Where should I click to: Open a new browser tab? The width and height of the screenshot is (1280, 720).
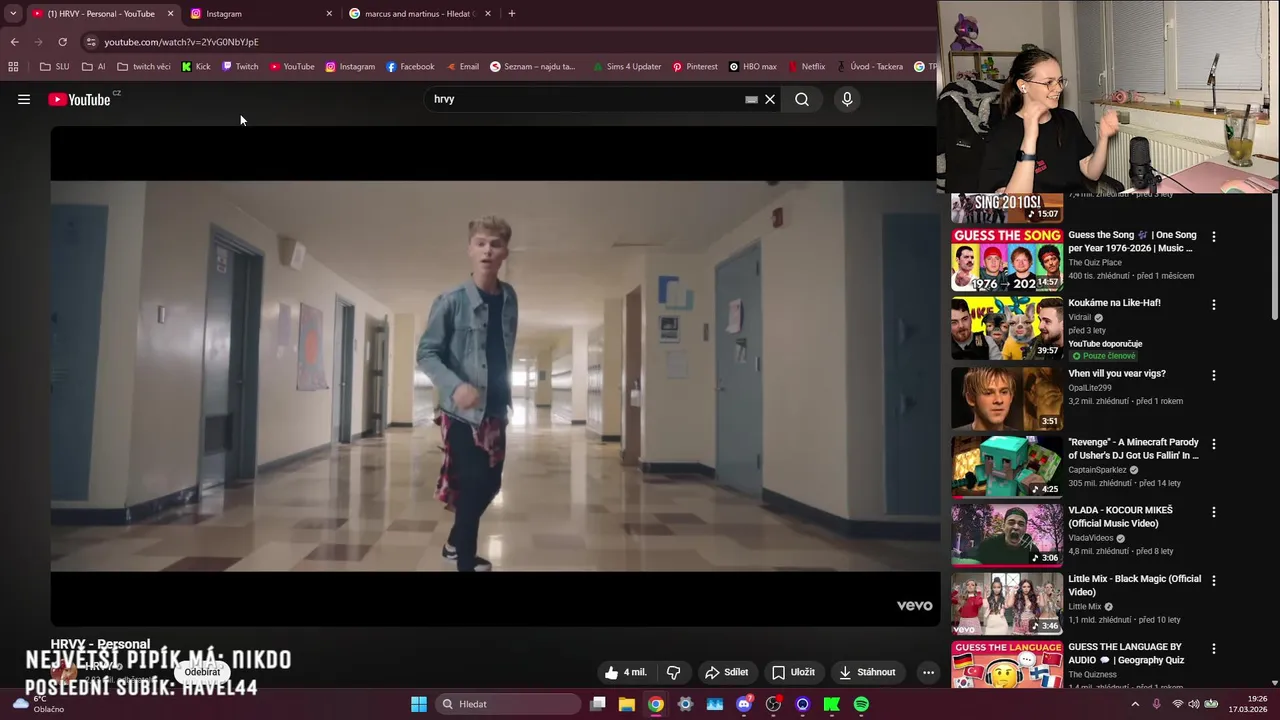click(512, 14)
